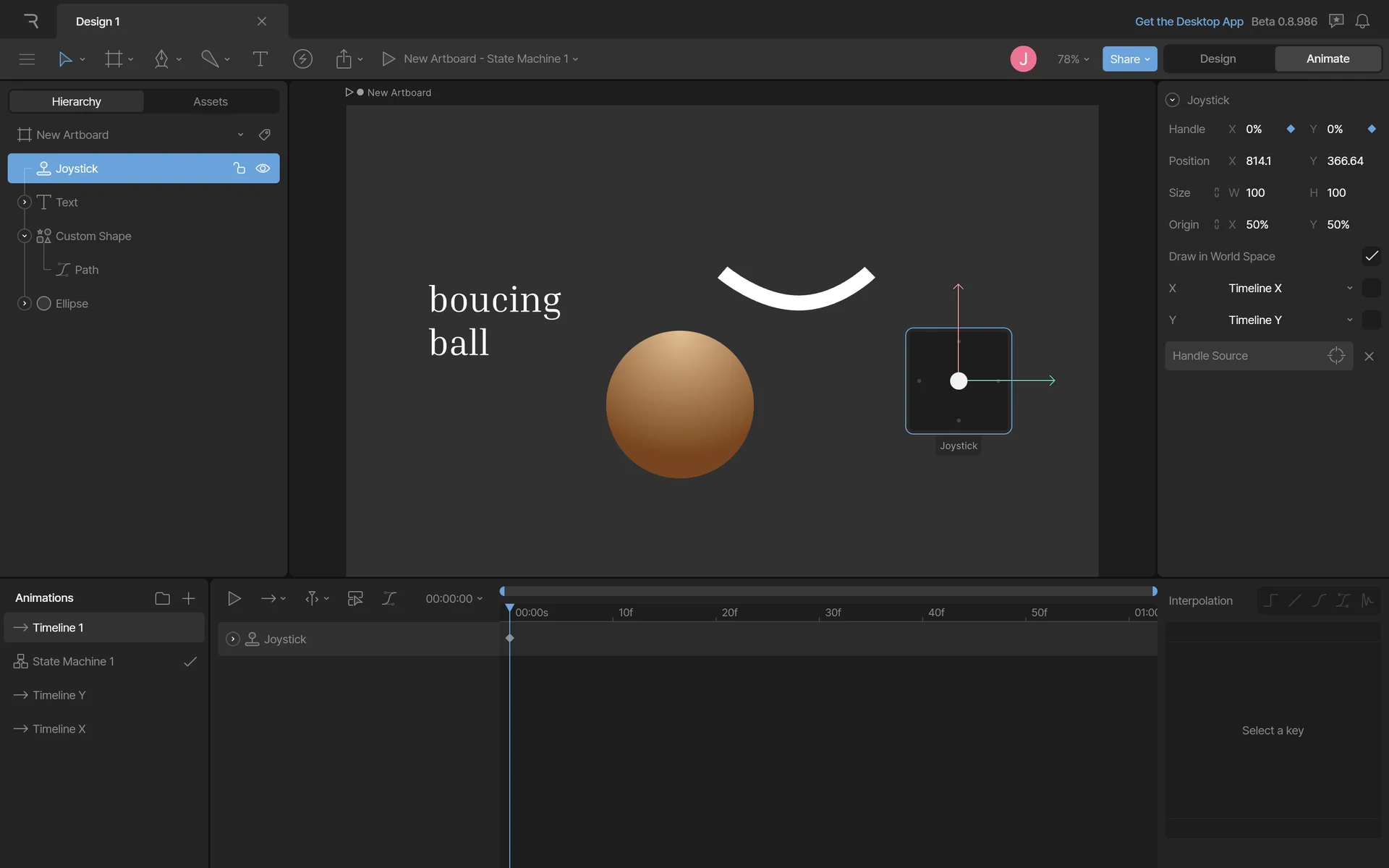Open Get the Desktop App link
Viewport: 1389px width, 868px height.
point(1189,22)
